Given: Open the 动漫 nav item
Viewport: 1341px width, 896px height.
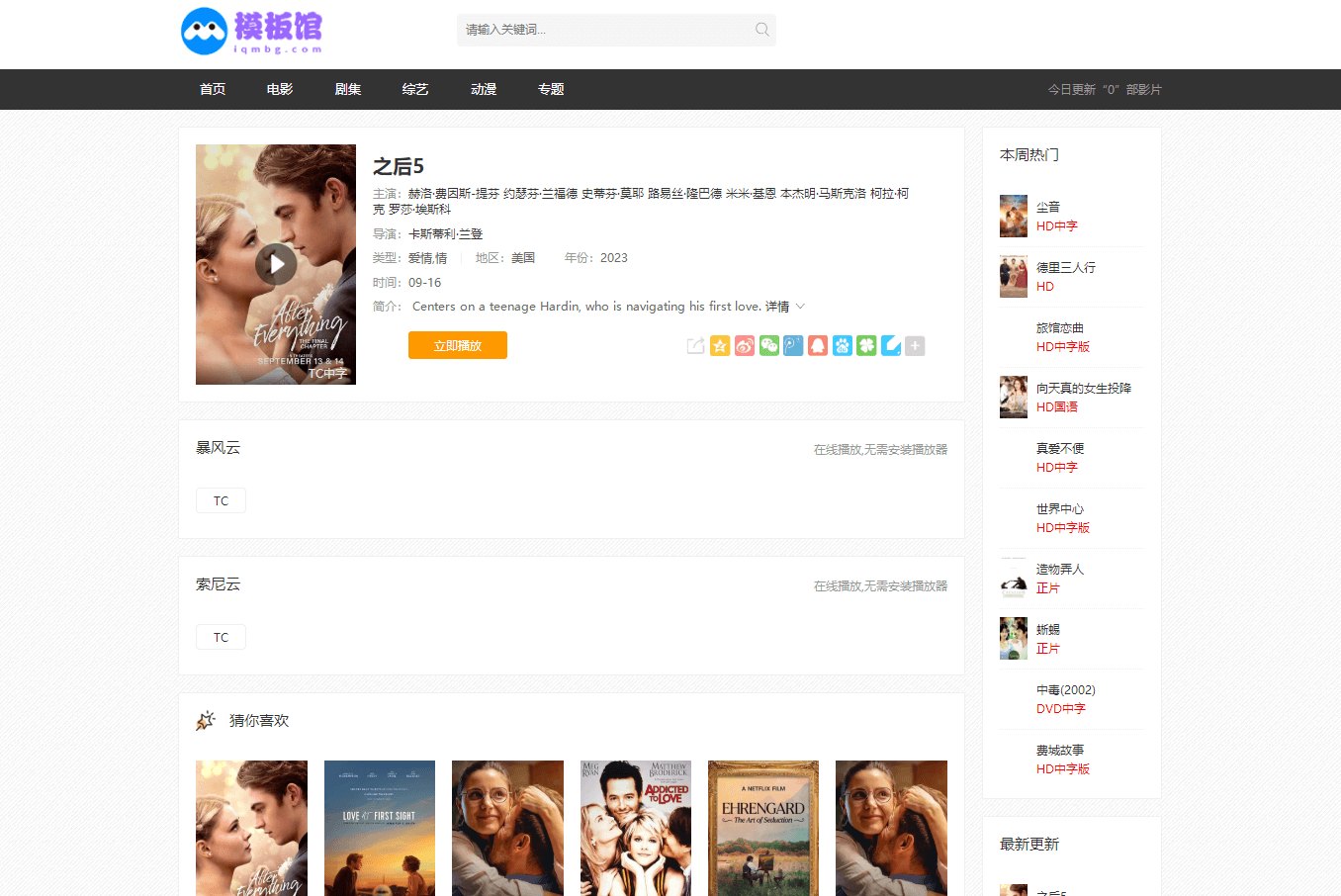Looking at the screenshot, I should coord(484,89).
